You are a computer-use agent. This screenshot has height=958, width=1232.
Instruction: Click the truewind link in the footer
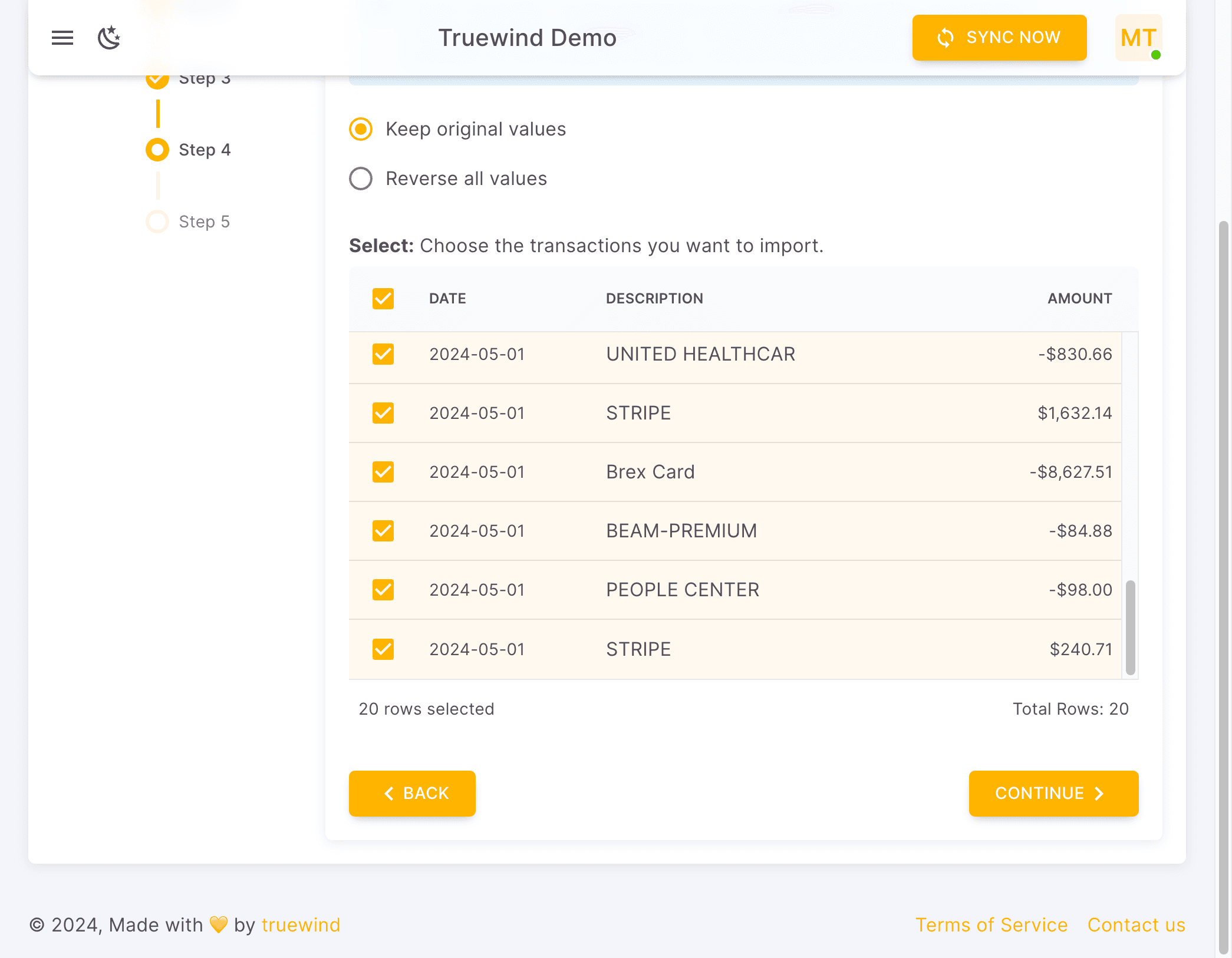tap(301, 924)
